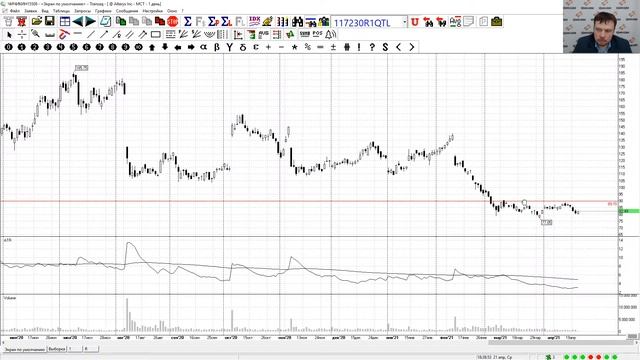
Task: Insert the star symbol marker
Action: click(x=294, y=47)
